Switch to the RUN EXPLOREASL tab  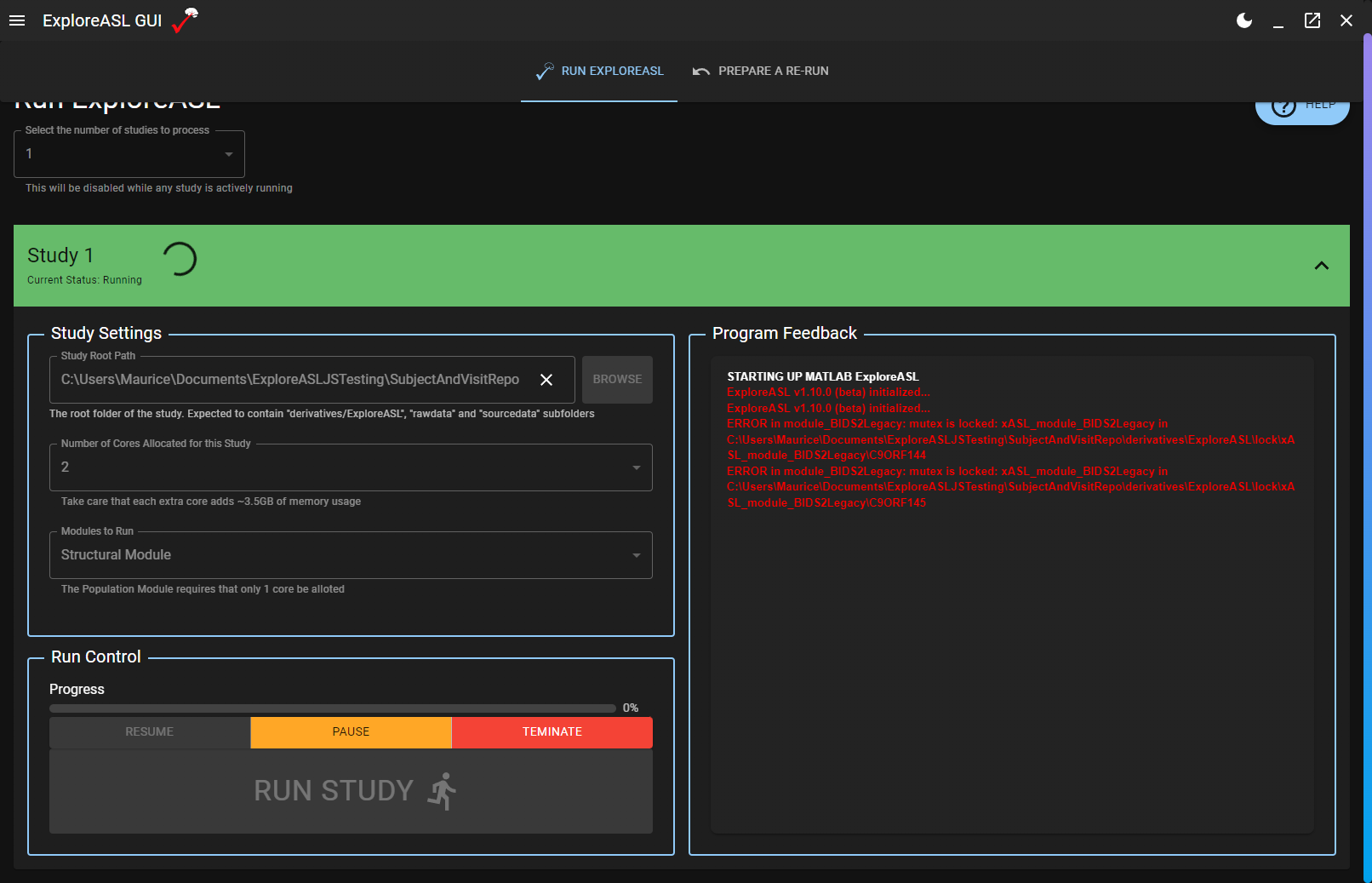598,72
